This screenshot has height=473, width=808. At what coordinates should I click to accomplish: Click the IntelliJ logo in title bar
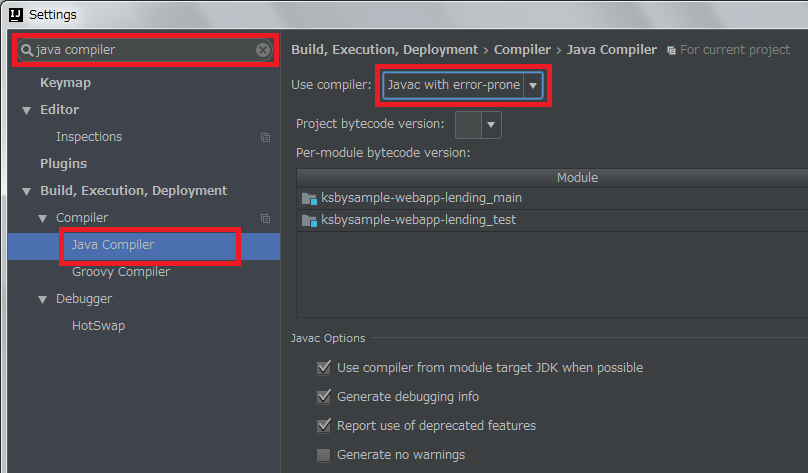coord(16,14)
